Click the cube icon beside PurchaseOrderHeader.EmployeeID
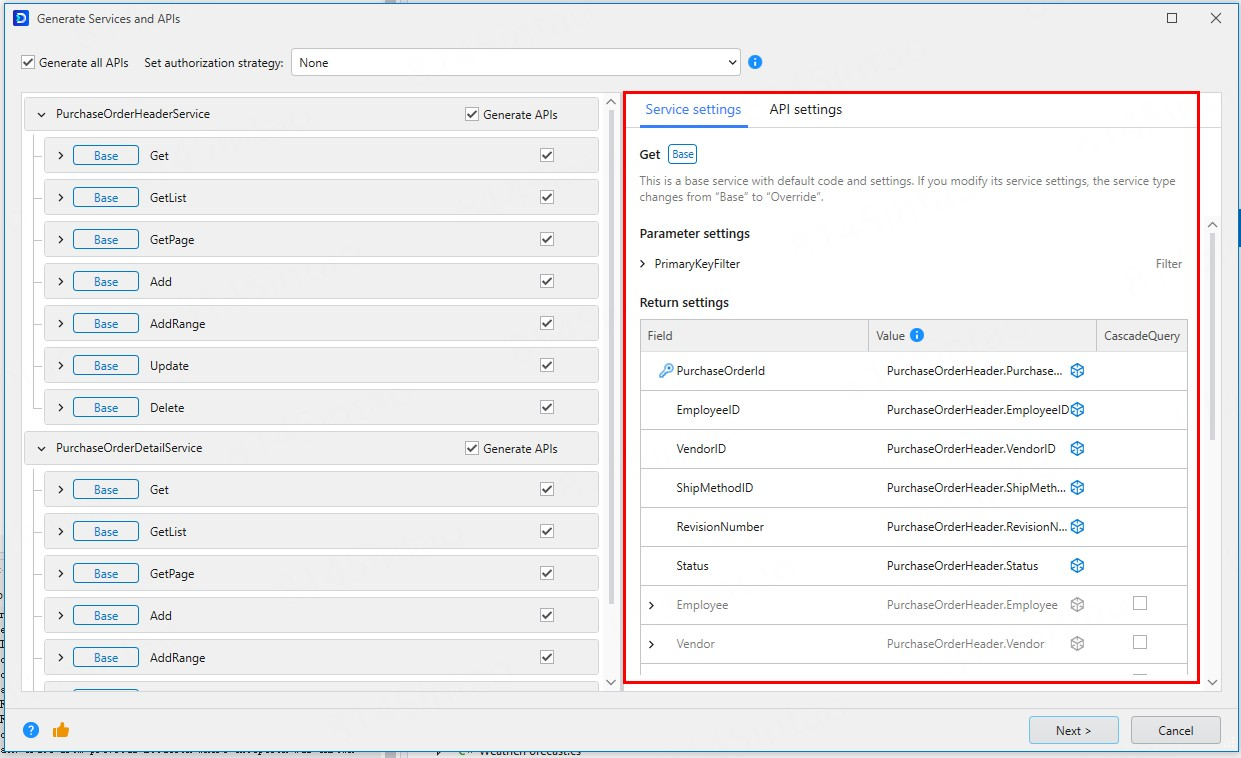Screen dimensions: 1241x758 tap(1077, 410)
